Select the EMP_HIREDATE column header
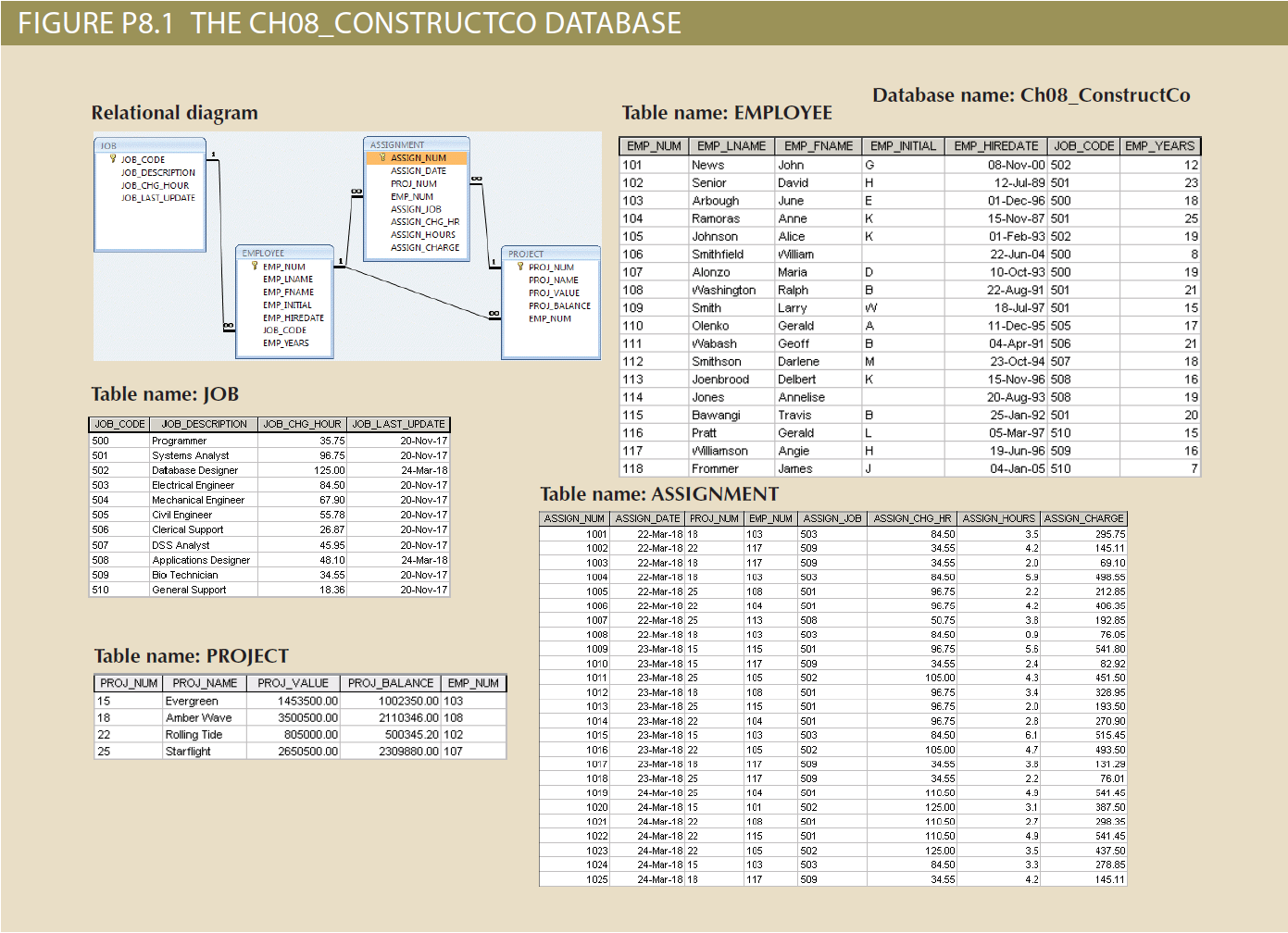The width and height of the screenshot is (1288, 933). click(995, 145)
